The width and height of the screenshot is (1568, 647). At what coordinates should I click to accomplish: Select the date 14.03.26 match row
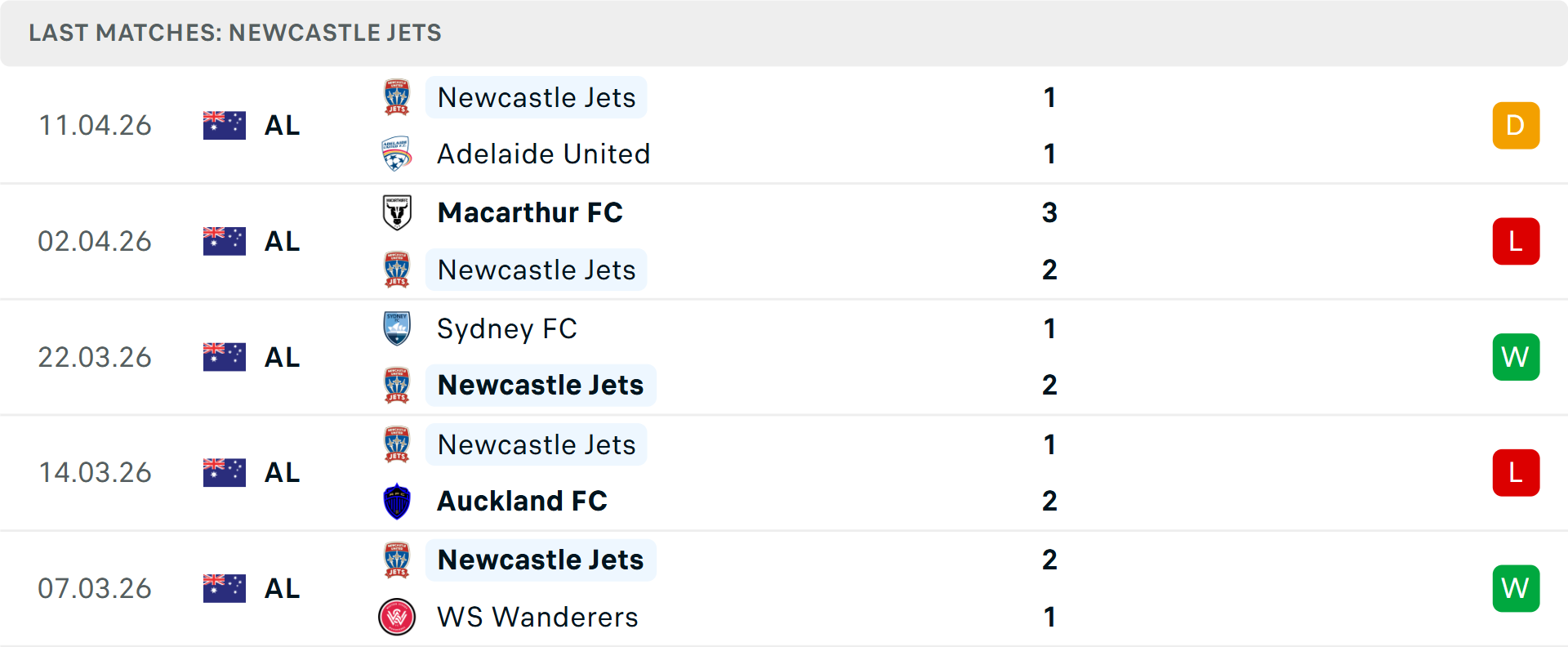[95, 472]
